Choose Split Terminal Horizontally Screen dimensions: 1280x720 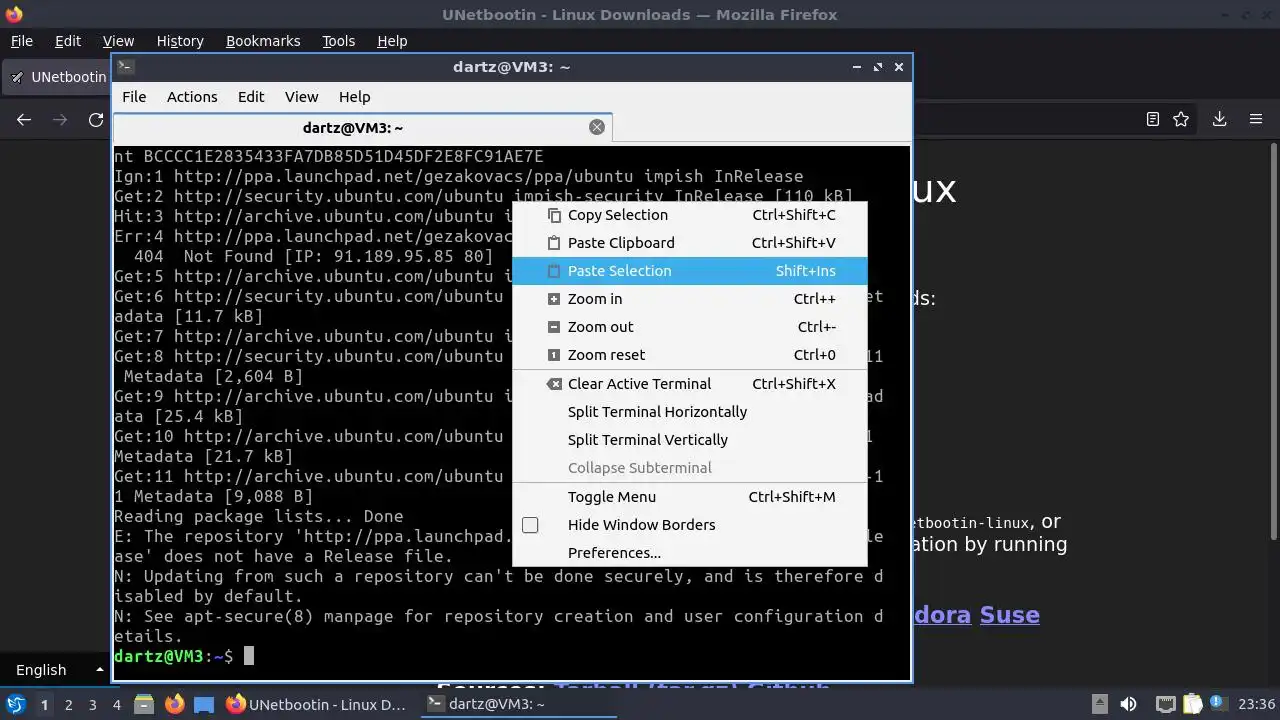click(x=689, y=412)
